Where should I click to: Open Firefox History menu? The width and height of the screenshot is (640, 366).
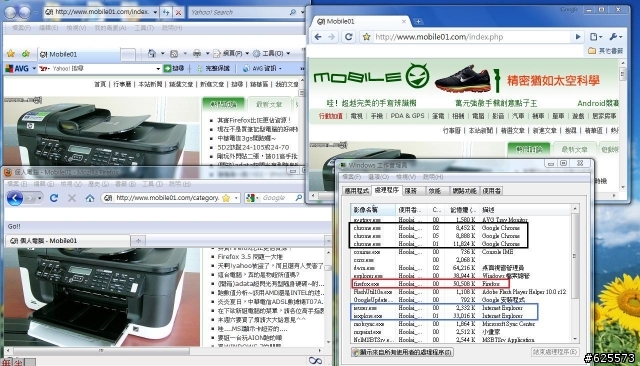97,184
